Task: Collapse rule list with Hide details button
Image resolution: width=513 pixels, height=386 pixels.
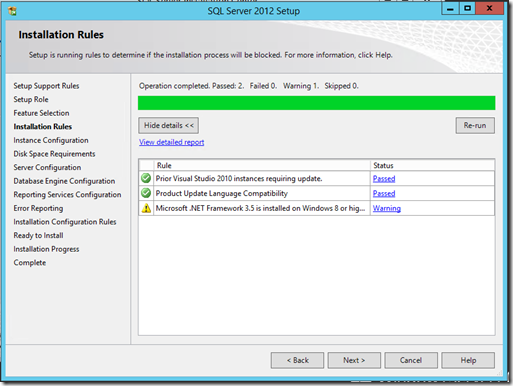Action: pos(169,125)
